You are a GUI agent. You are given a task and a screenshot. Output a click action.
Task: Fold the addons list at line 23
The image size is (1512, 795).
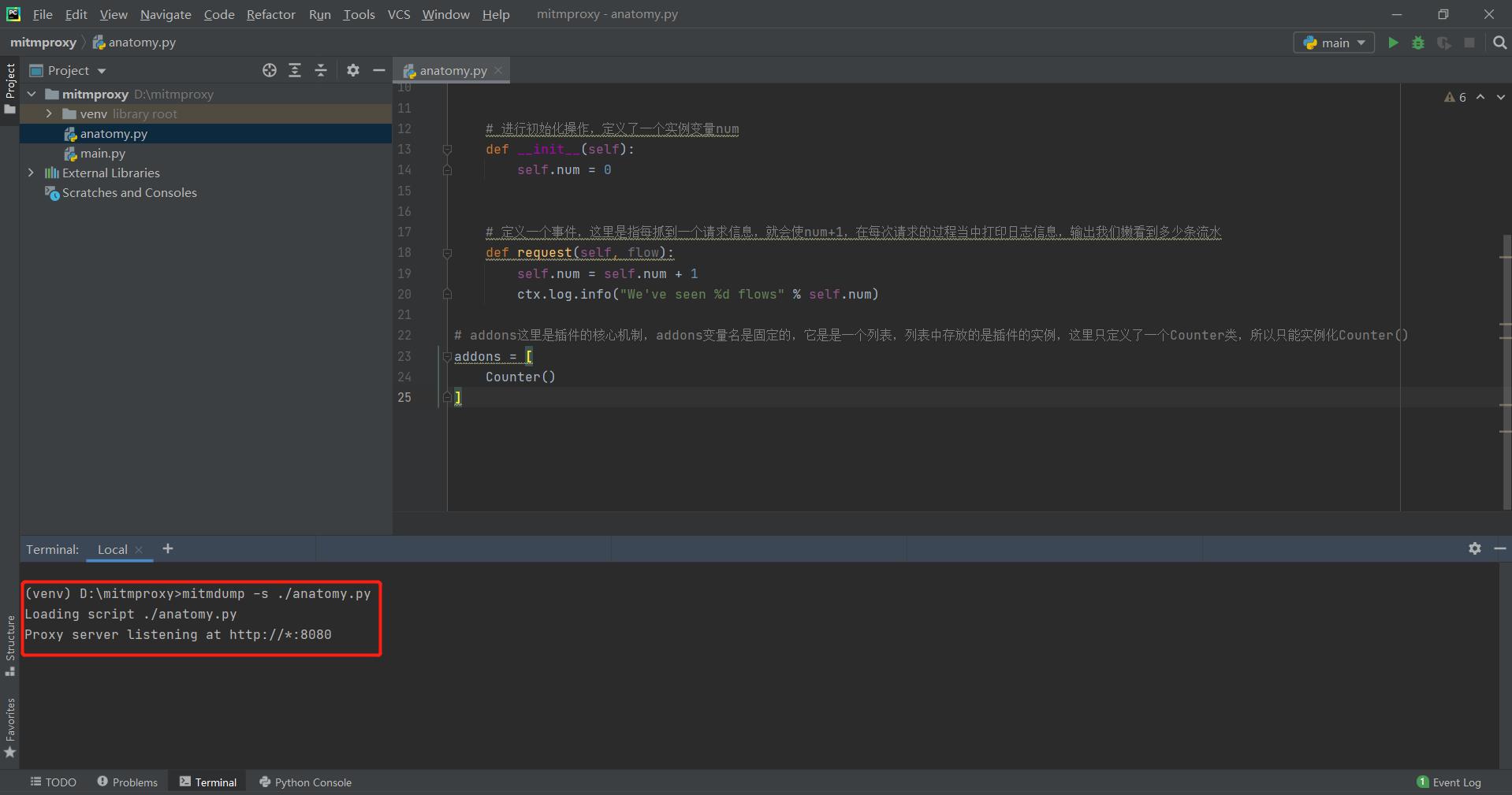[447, 357]
